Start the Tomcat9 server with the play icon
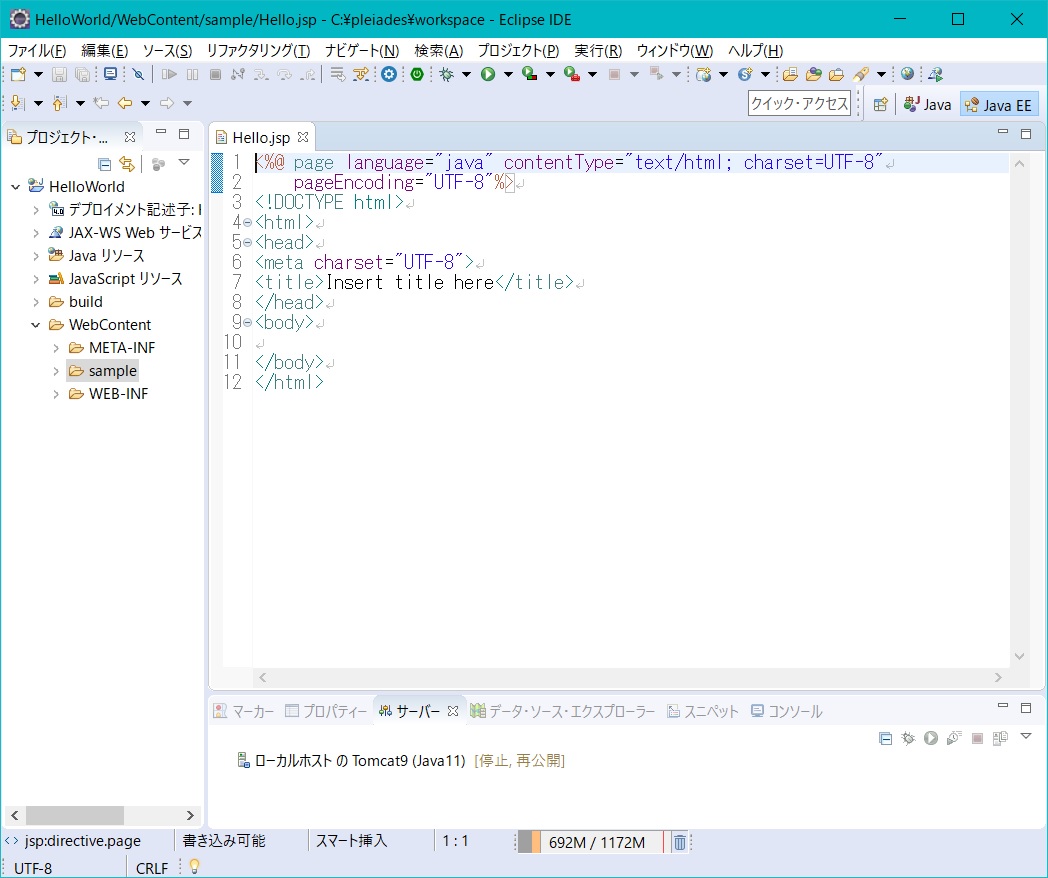Screen dimensions: 1048x878 click(x=930, y=738)
